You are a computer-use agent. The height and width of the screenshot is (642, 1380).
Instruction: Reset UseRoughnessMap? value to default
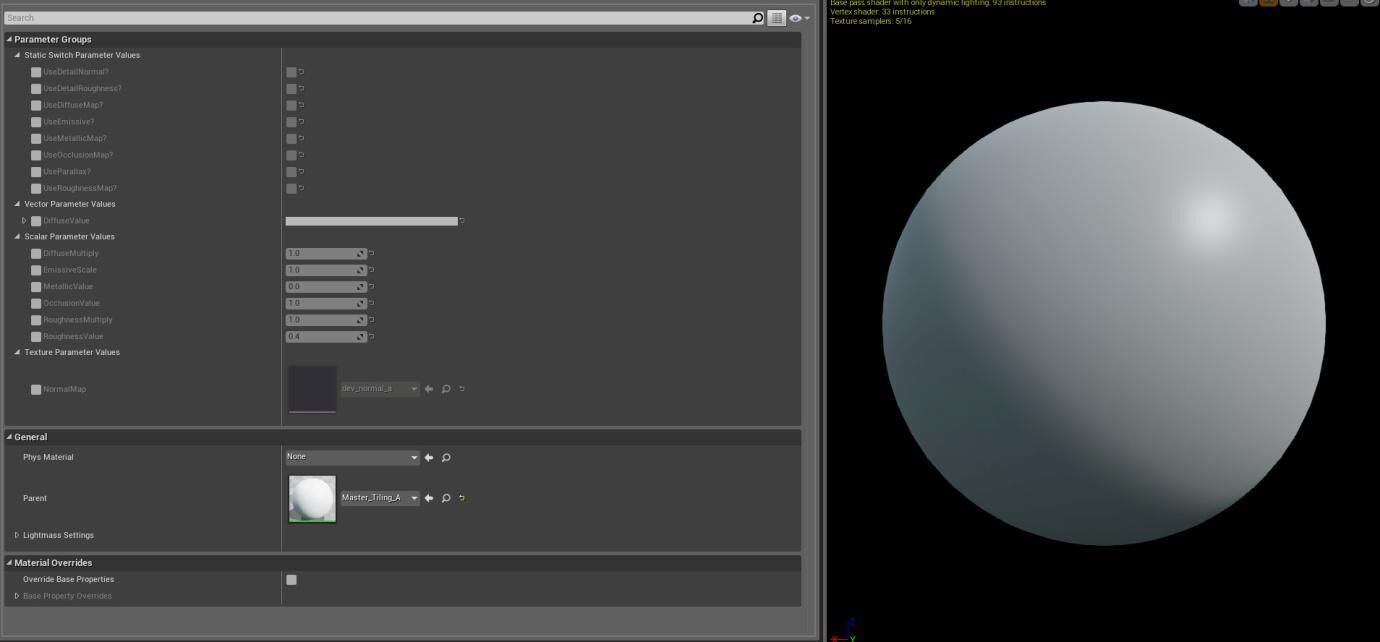301,188
